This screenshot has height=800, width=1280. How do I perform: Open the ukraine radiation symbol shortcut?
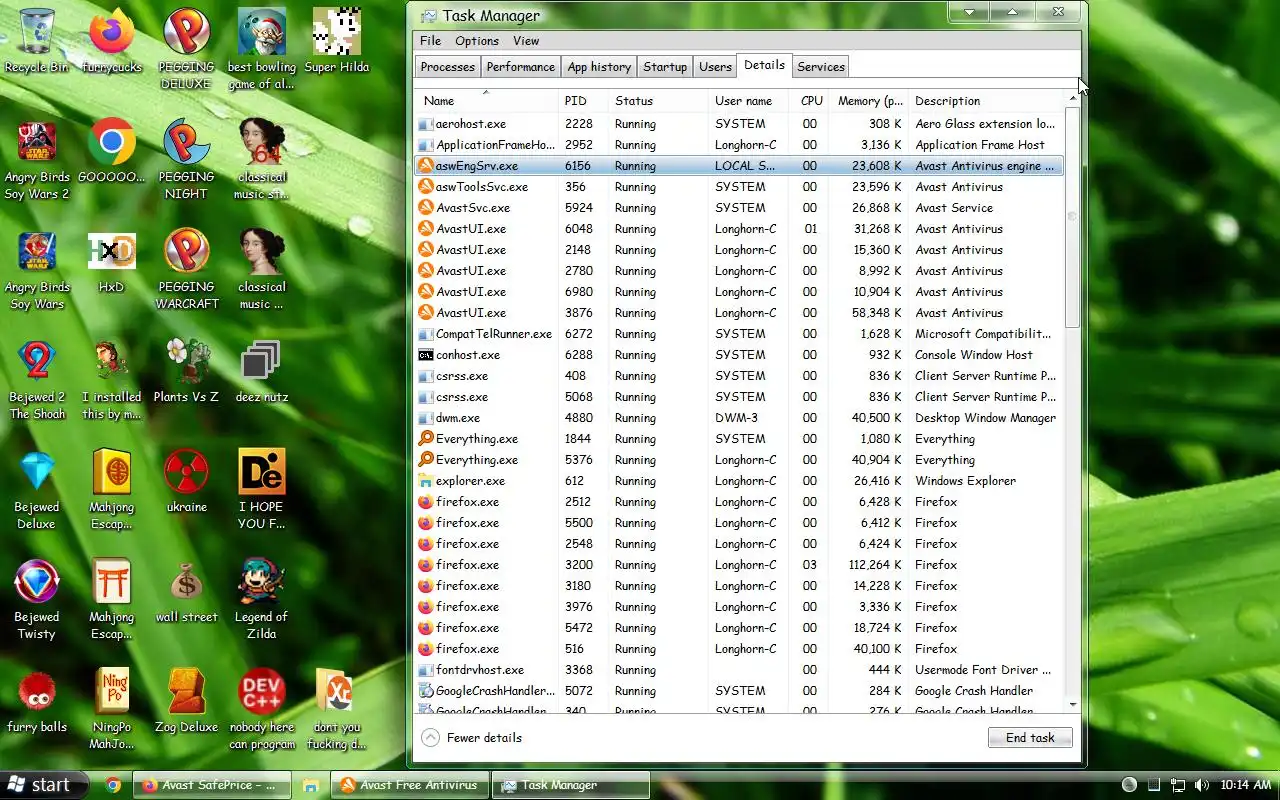[186, 481]
